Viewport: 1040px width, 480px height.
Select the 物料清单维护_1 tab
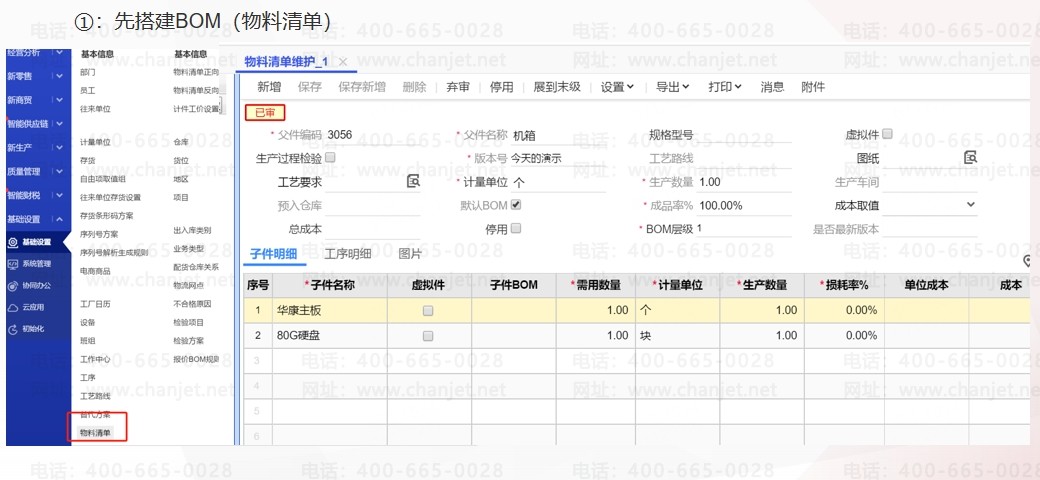pyautogui.click(x=287, y=62)
